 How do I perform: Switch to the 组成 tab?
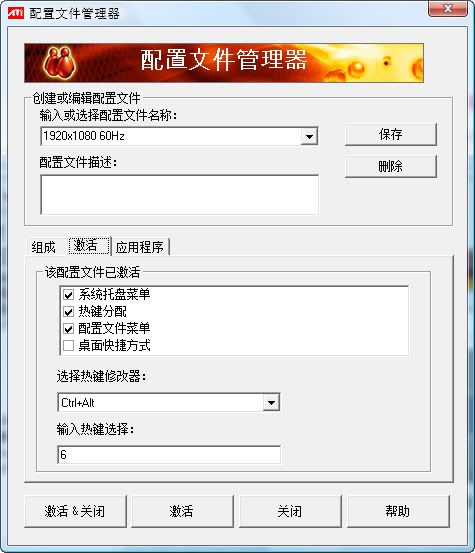[x=43, y=247]
